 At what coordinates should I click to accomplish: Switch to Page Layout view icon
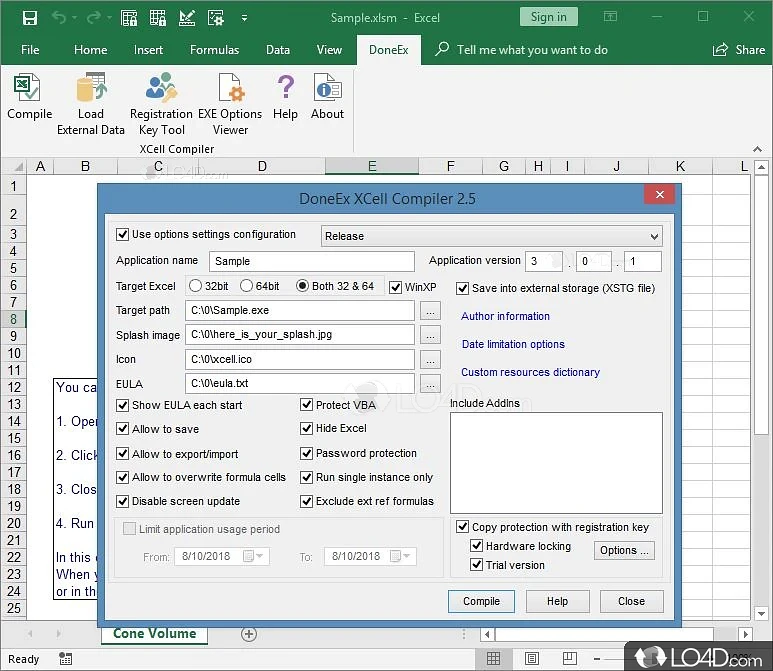tap(531, 659)
